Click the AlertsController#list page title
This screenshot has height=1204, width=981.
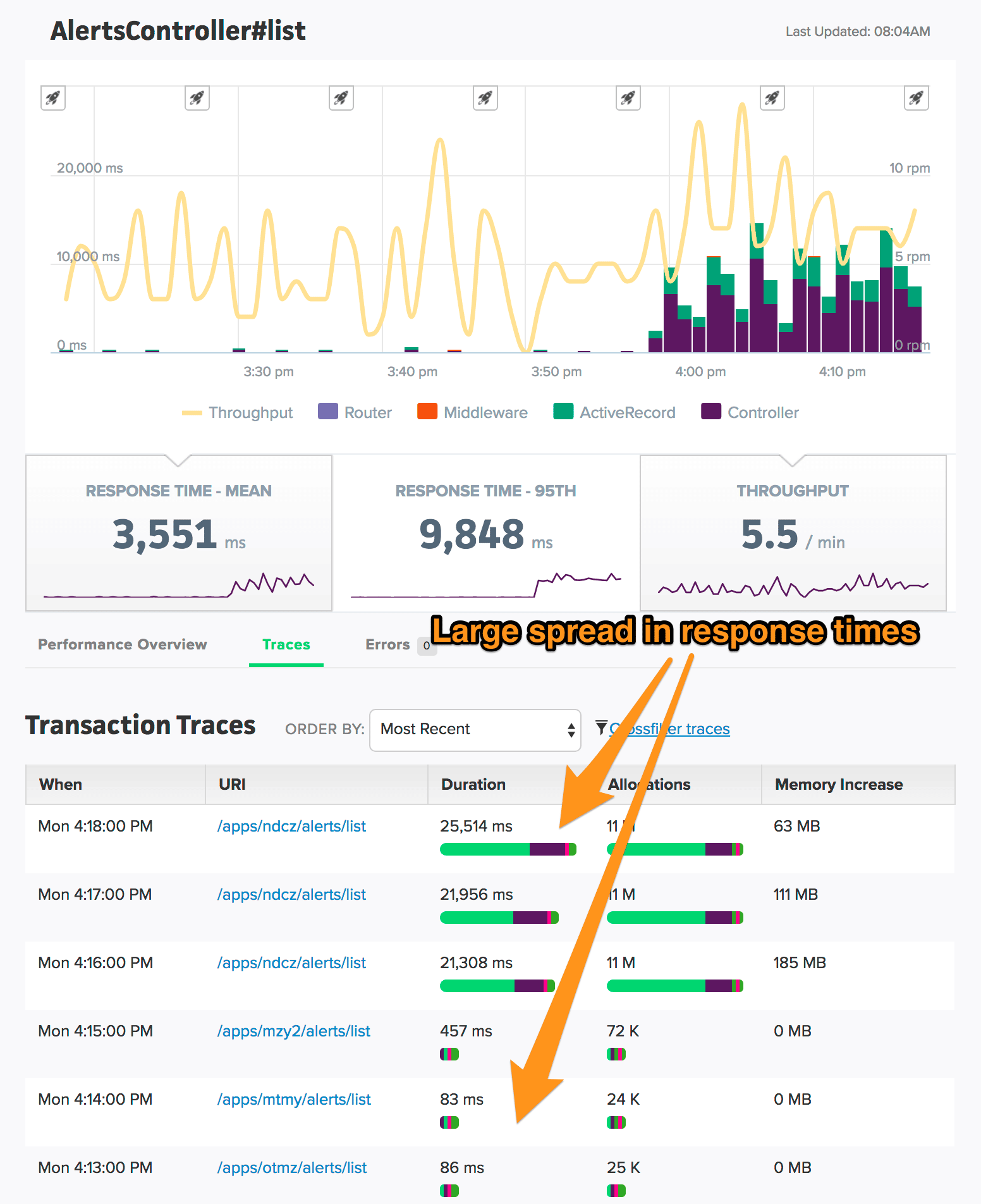(178, 31)
